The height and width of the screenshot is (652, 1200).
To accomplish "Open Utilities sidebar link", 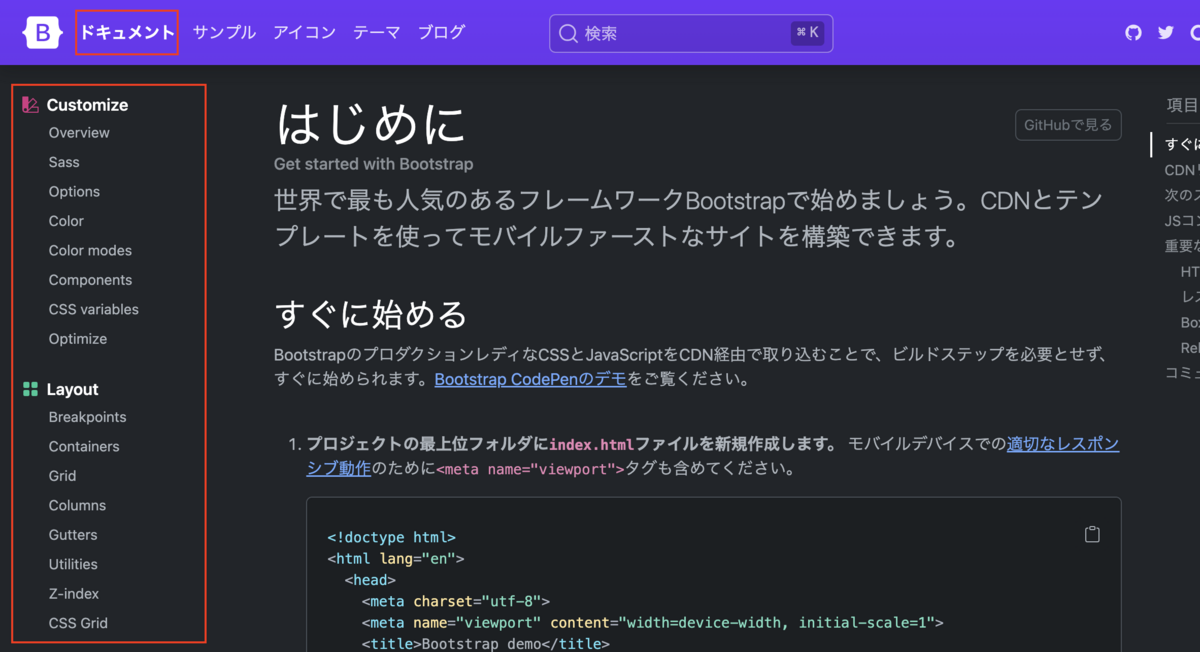I will tap(73, 565).
